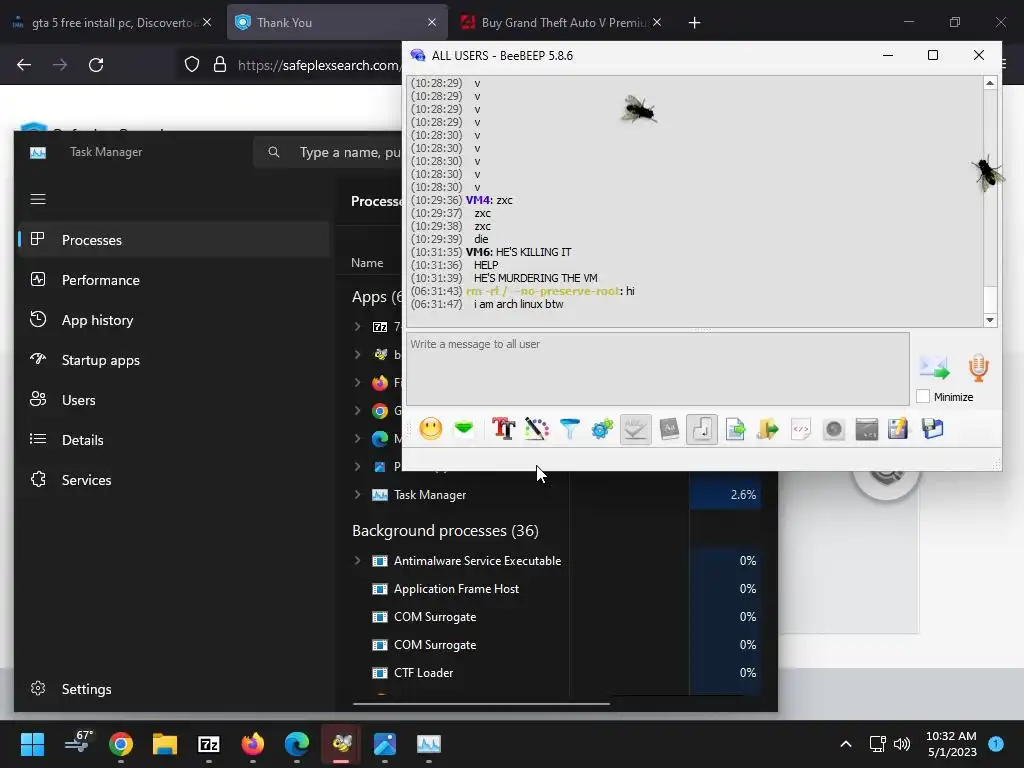The width and height of the screenshot is (1024, 768).
Task: Reload the browser page
Action: [96, 65]
